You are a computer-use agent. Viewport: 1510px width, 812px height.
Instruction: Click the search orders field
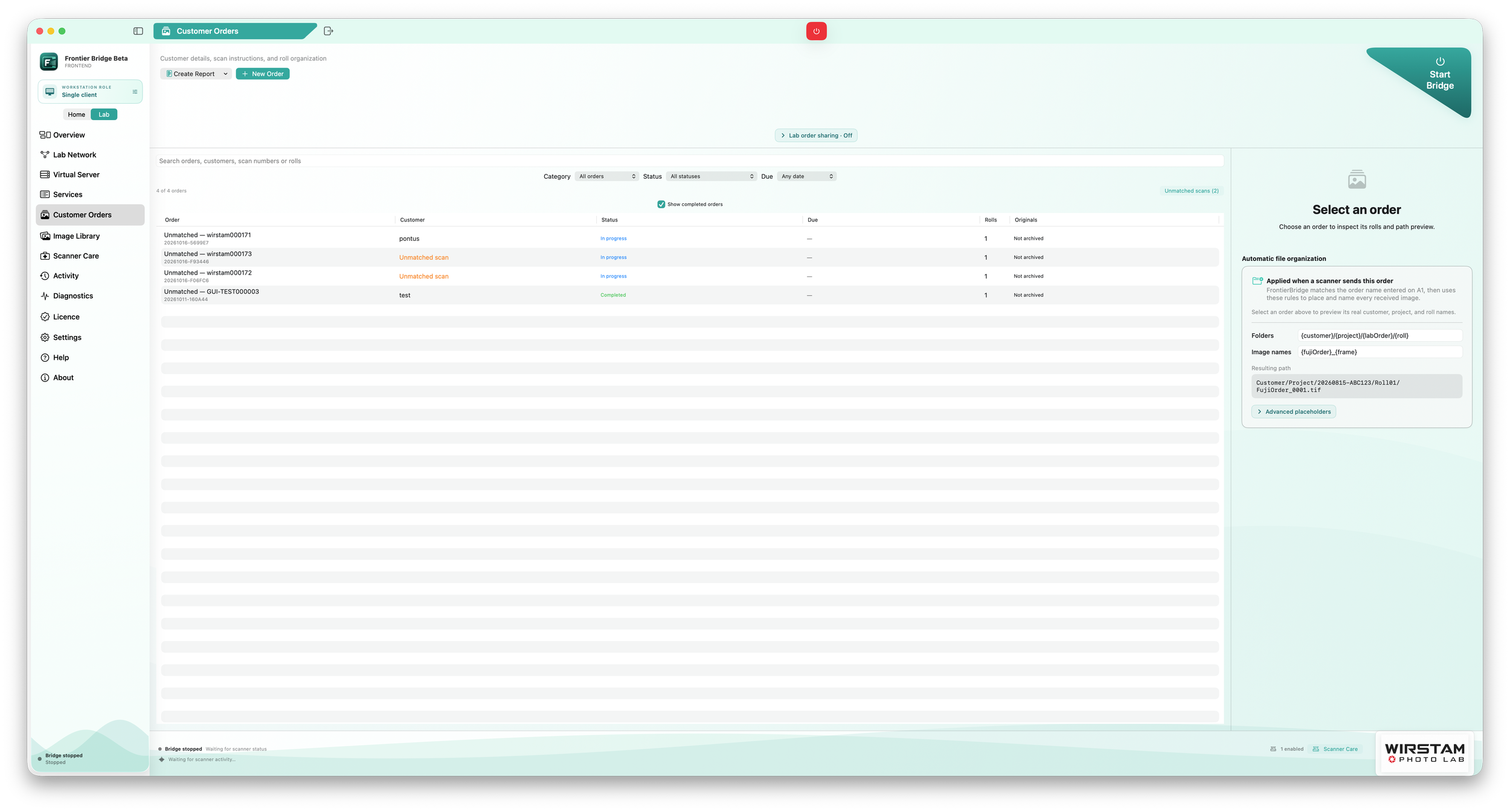pos(690,161)
